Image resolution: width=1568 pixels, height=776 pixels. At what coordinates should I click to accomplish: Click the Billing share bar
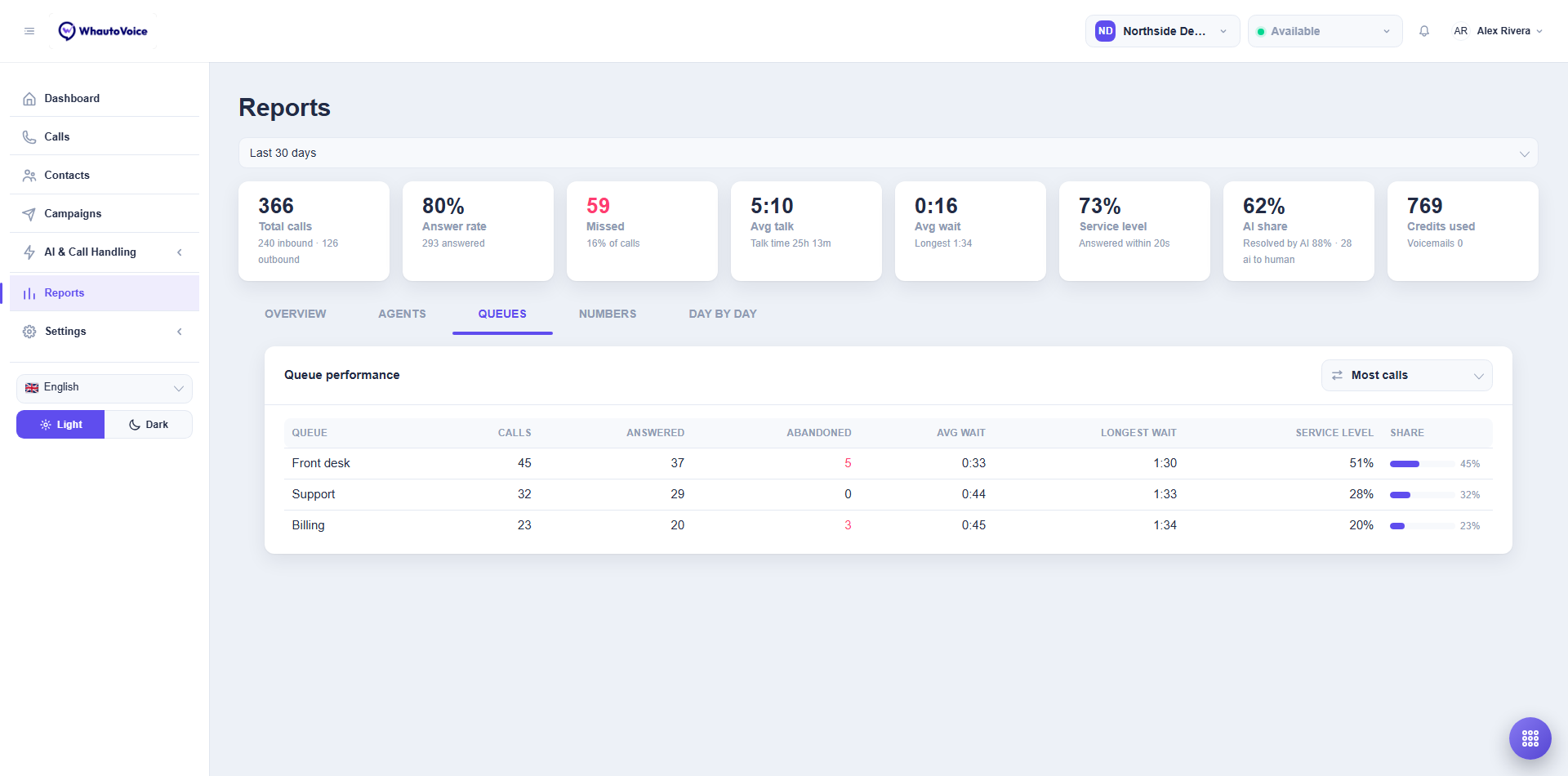1423,526
